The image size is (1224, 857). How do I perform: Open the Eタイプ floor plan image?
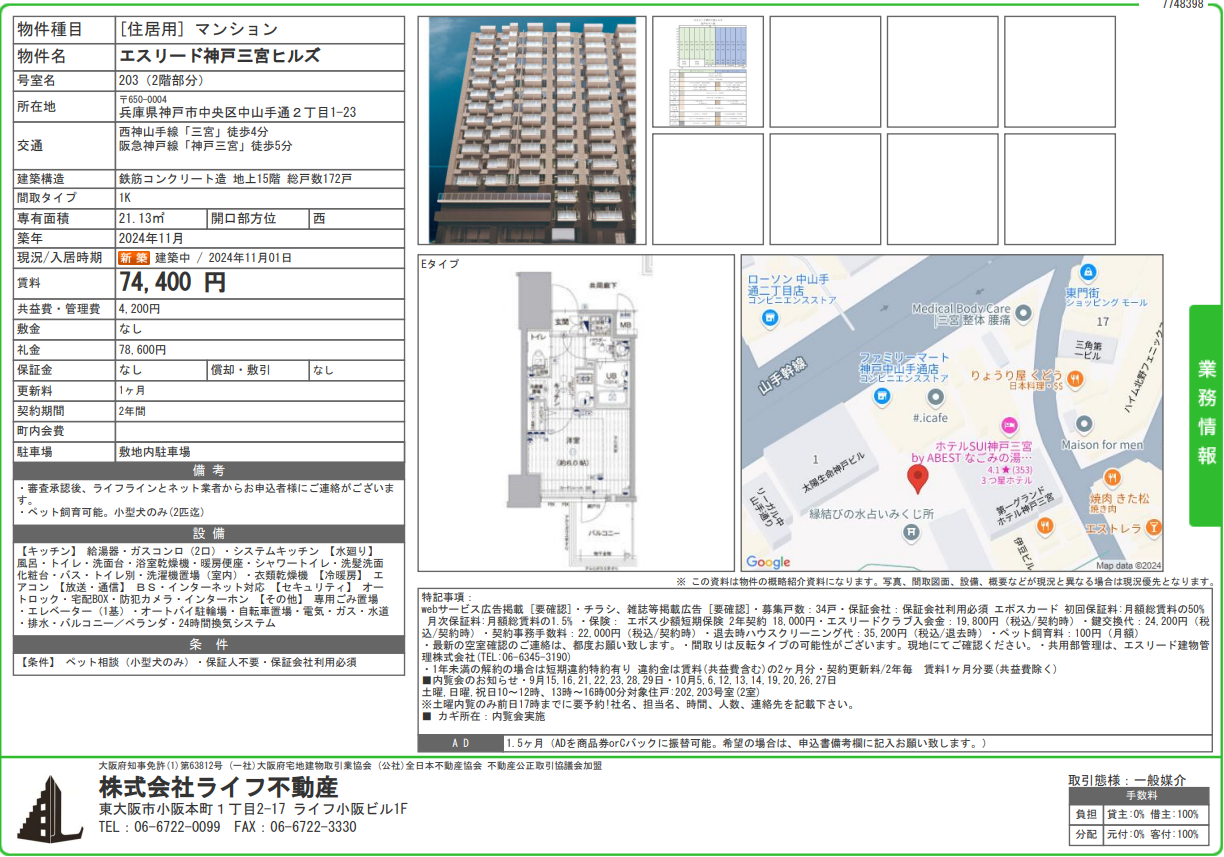point(575,414)
